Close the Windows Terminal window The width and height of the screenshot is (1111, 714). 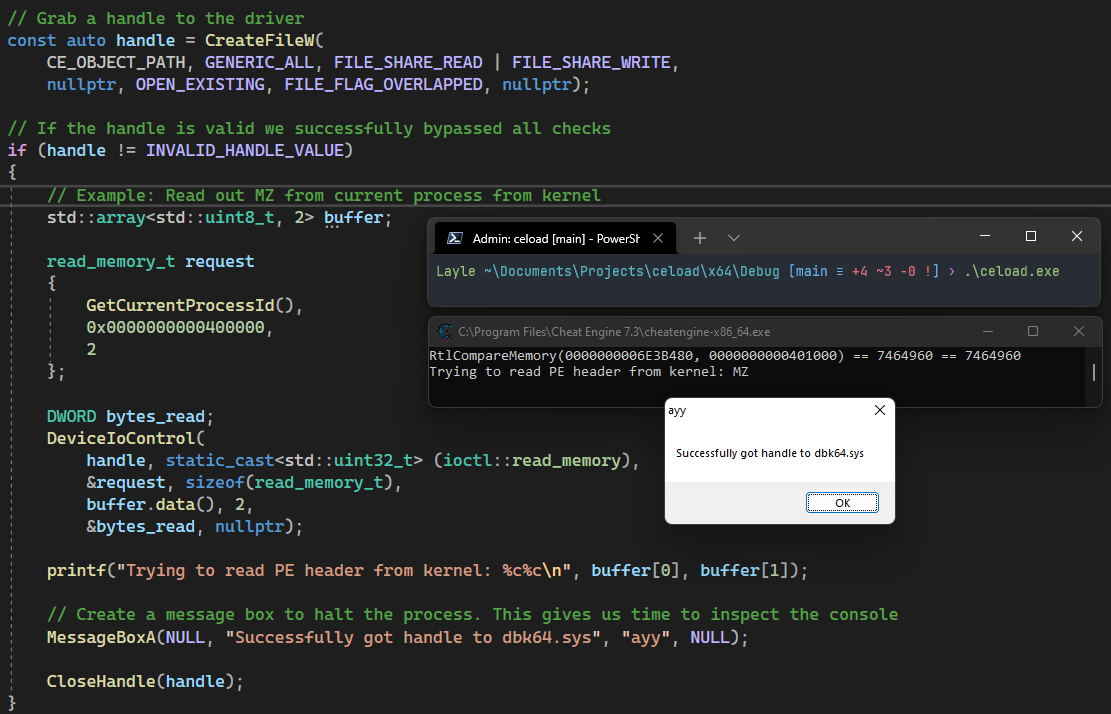click(1077, 237)
